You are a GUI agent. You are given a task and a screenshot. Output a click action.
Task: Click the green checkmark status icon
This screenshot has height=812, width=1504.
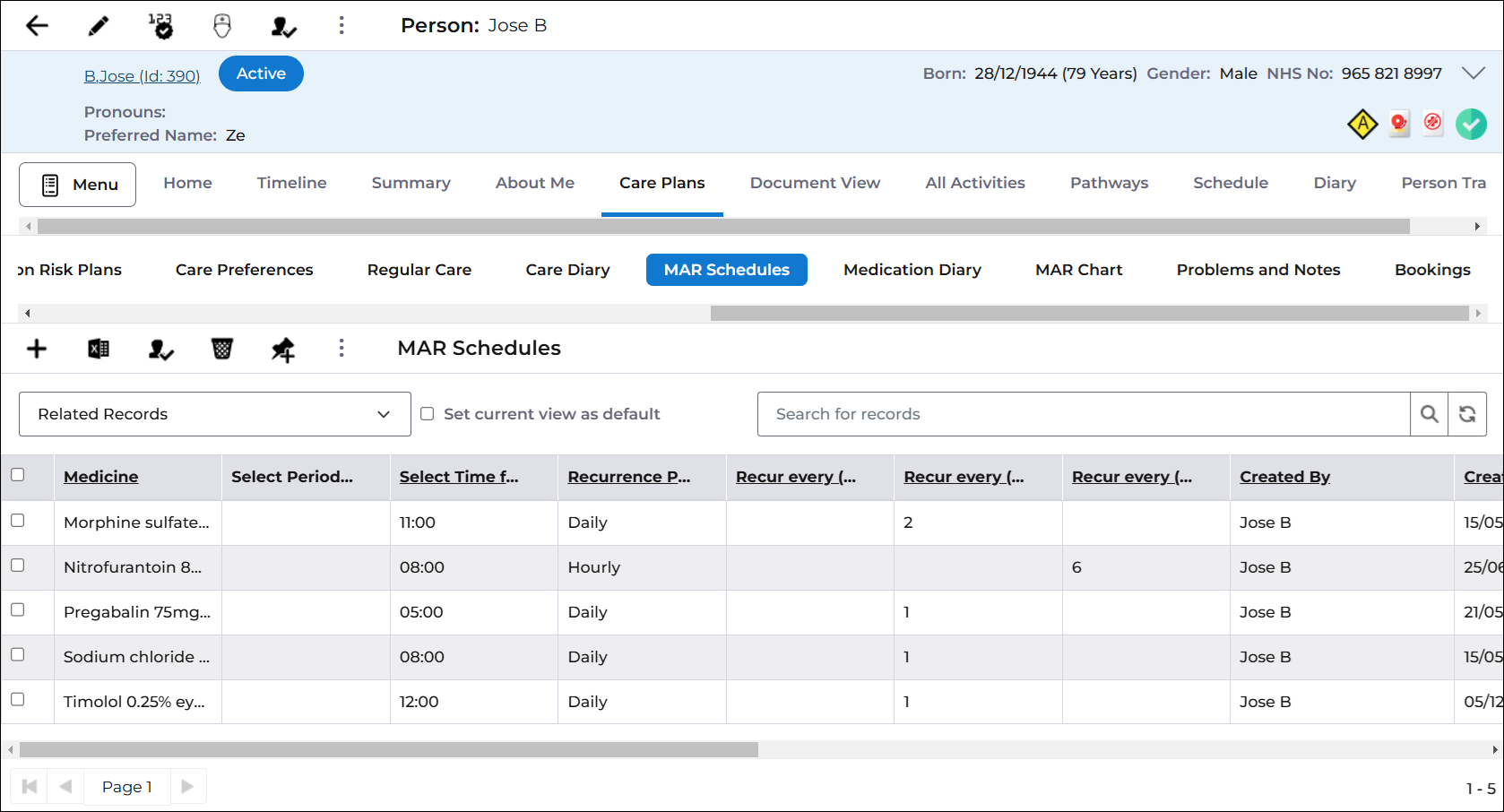[1471, 124]
